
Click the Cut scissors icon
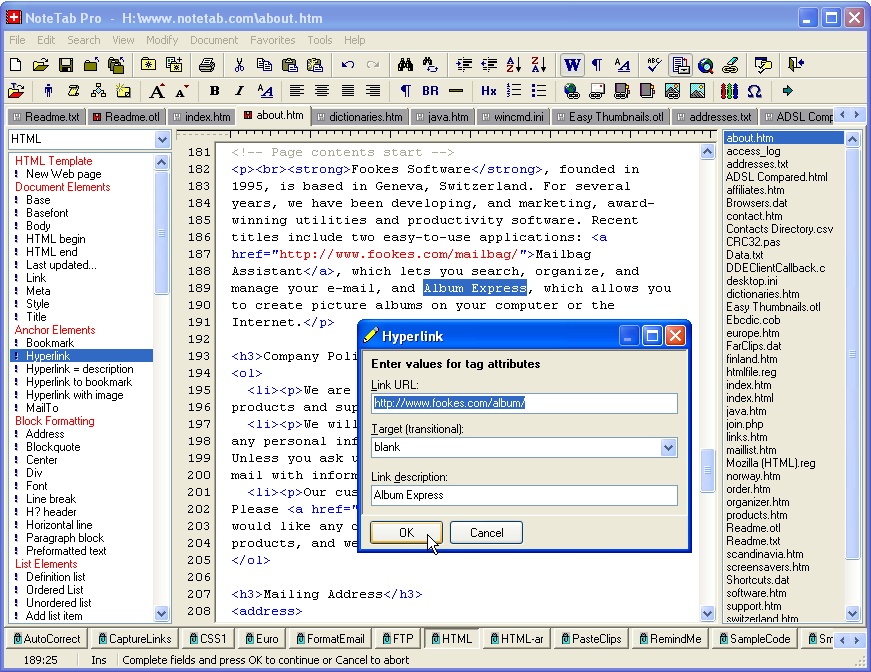point(239,65)
